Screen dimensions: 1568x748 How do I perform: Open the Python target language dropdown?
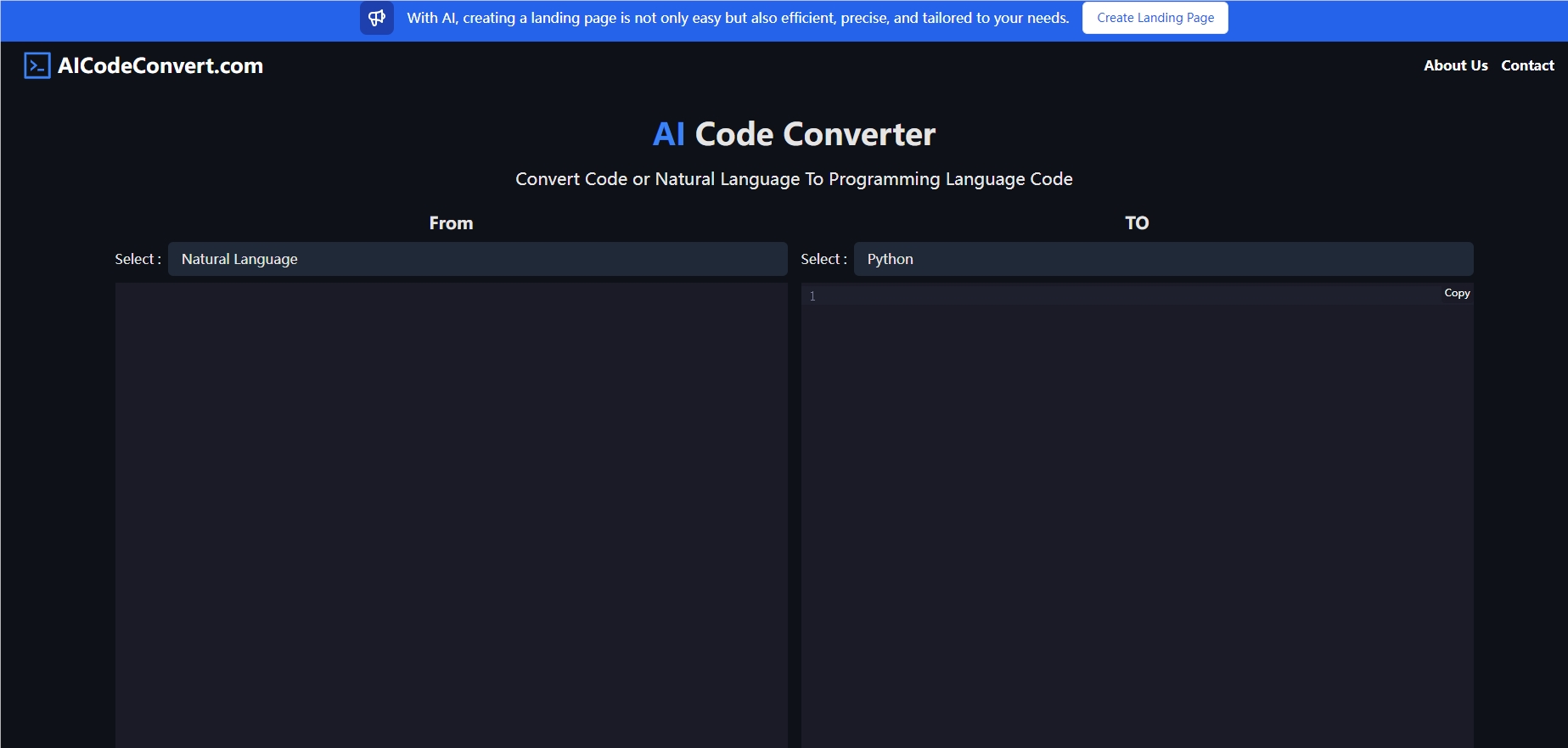[x=1162, y=259]
